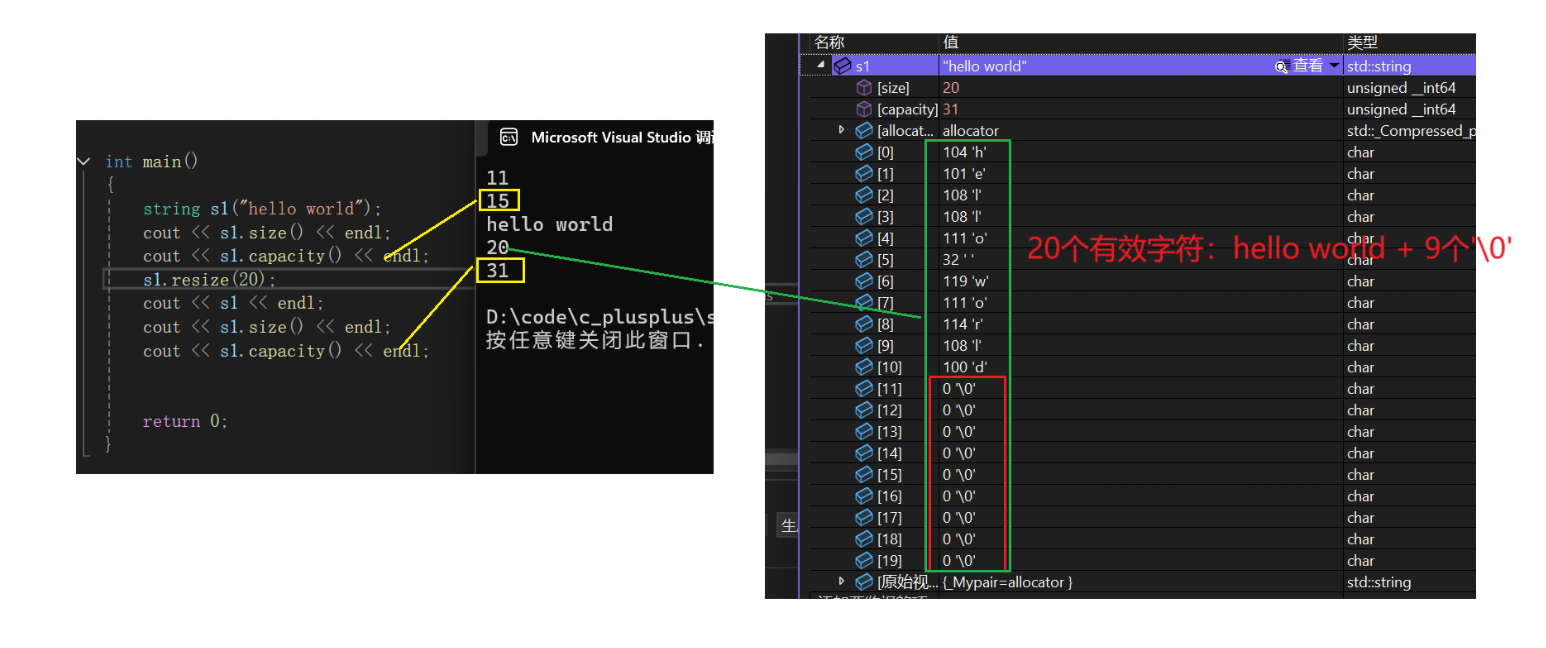Click the return 0; code line
Viewport: 1546px width, 648px height.
pos(185,421)
